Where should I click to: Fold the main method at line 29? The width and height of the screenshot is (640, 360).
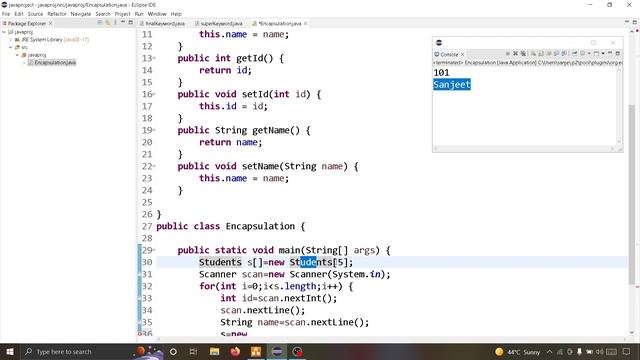(154, 250)
